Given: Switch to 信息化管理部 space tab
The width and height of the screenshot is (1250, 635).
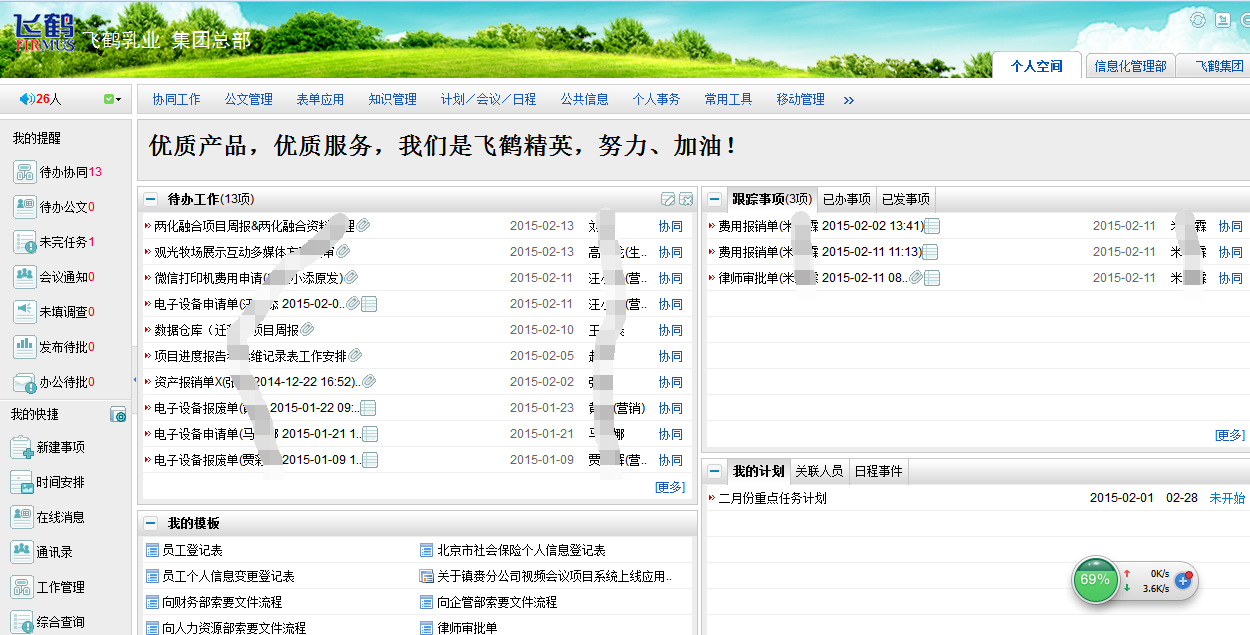Looking at the screenshot, I should click(1130, 66).
